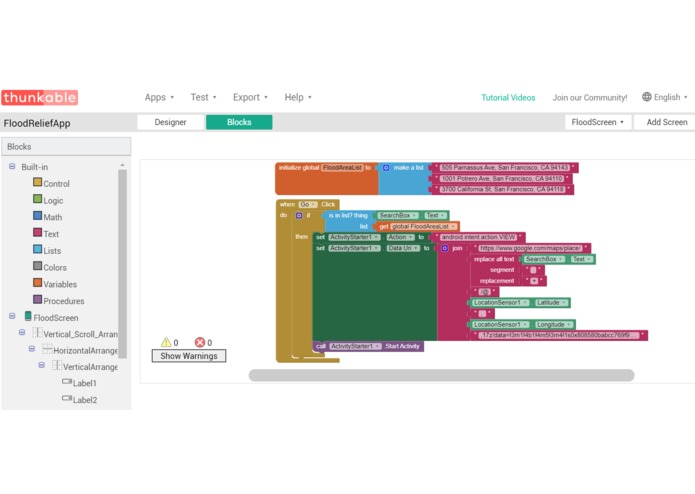
Task: Open the Action property dropdown
Action: click(401, 237)
